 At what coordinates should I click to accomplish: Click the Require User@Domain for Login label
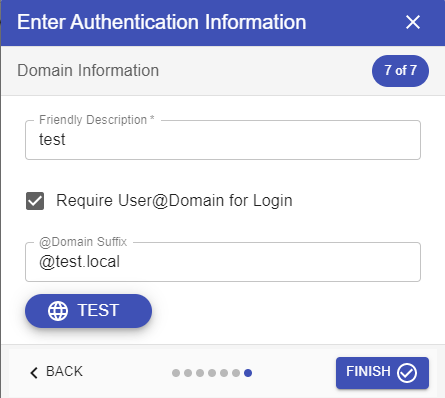[174, 201]
